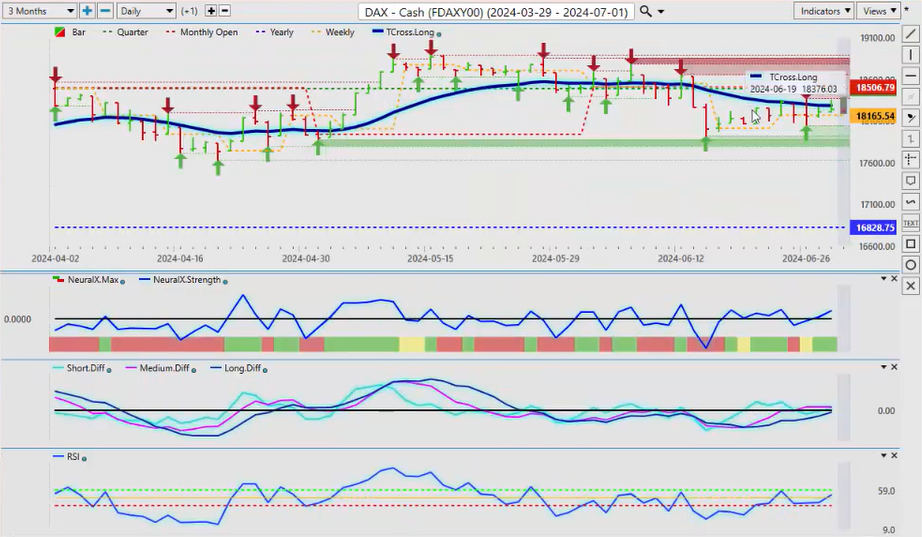922x537 pixels.
Task: Select the crosshair cursor tool
Action: 911,159
